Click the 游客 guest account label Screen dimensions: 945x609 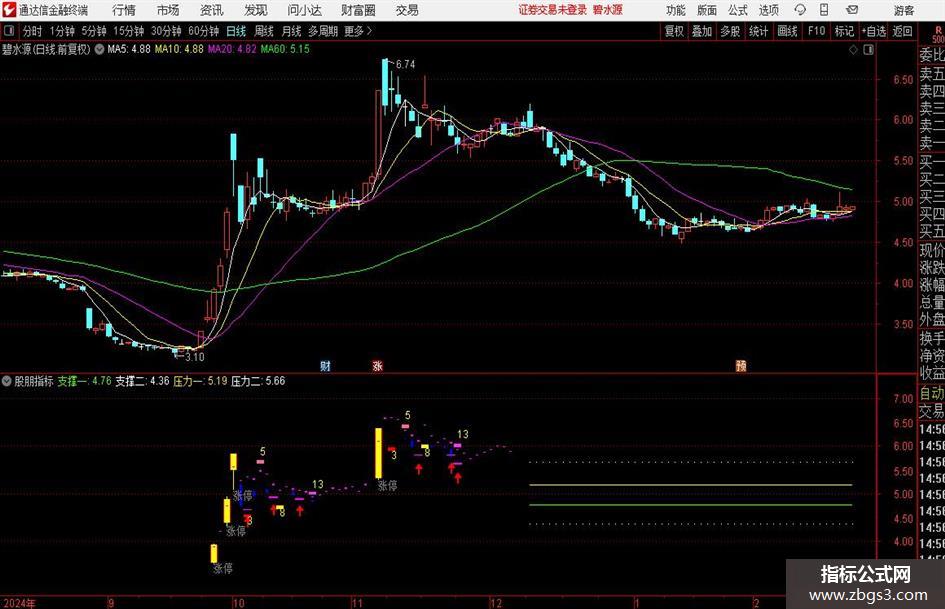(903, 10)
